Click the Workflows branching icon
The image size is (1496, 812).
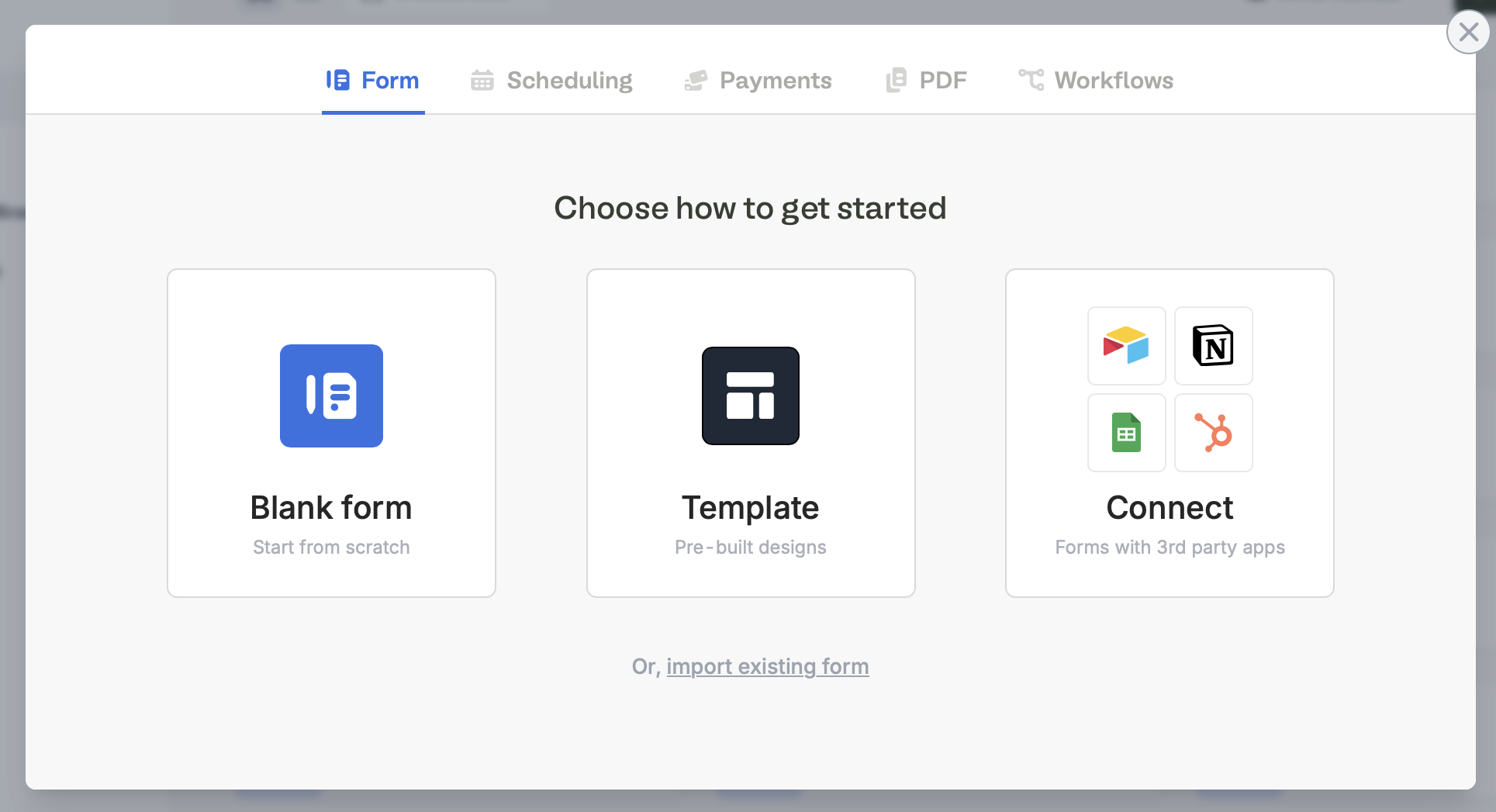[1031, 80]
